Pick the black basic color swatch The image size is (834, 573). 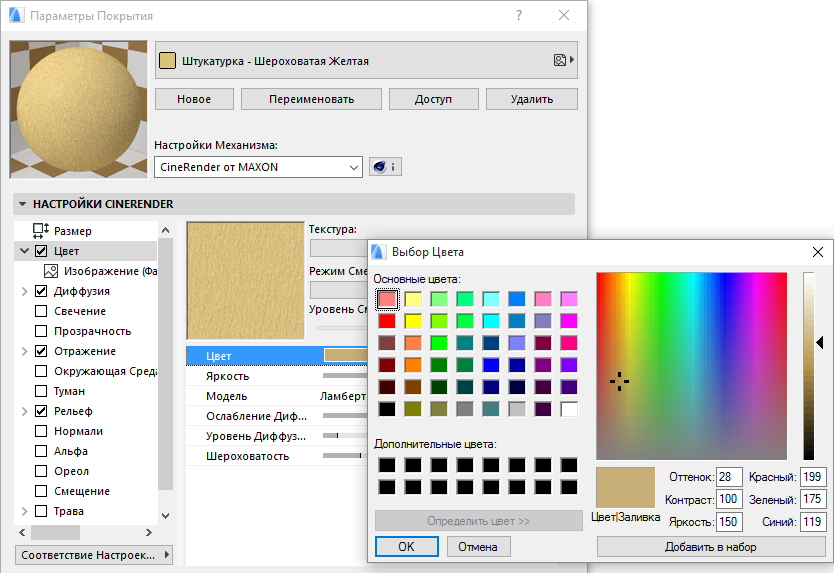(x=387, y=409)
